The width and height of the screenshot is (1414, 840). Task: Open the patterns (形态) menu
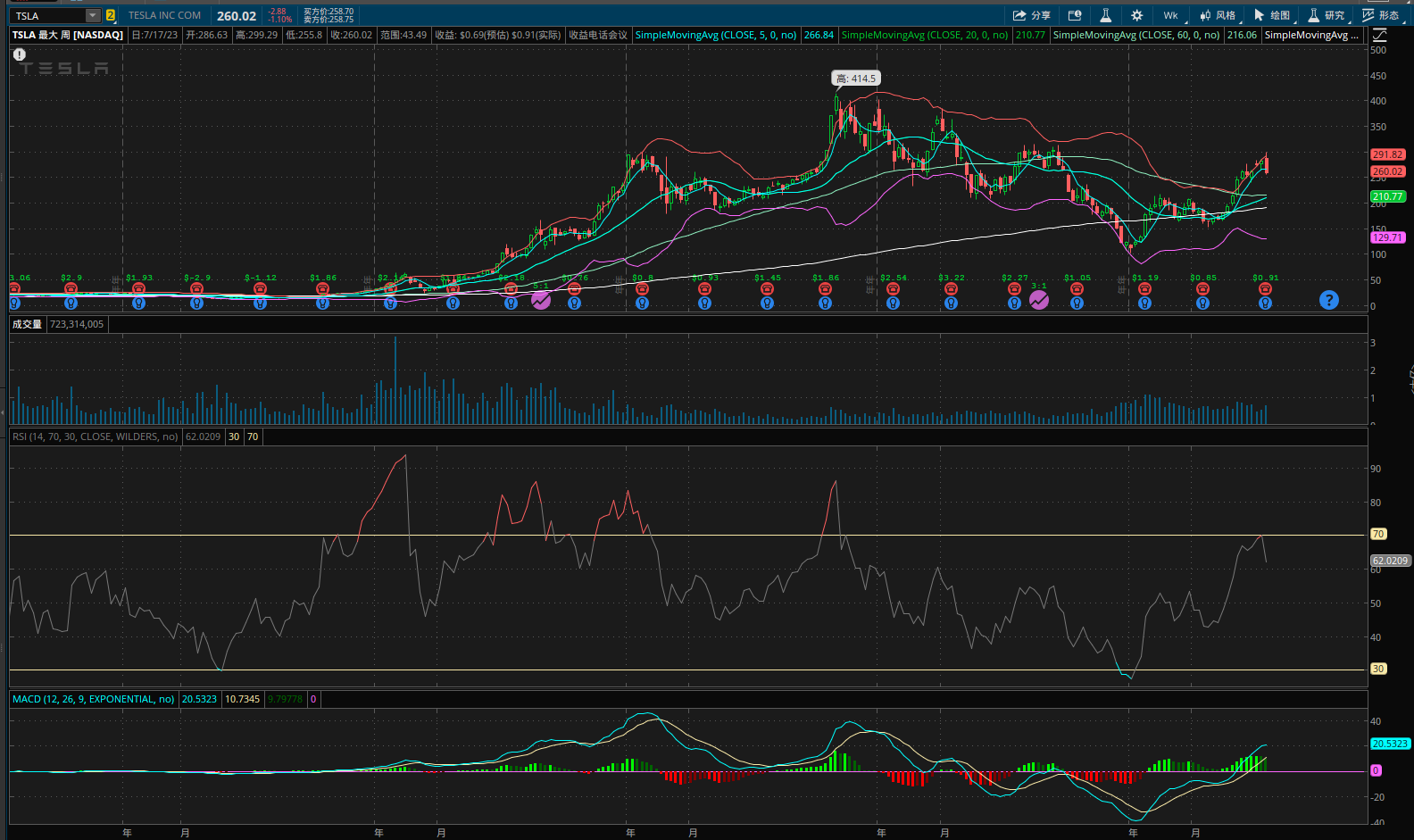pos(1381,15)
